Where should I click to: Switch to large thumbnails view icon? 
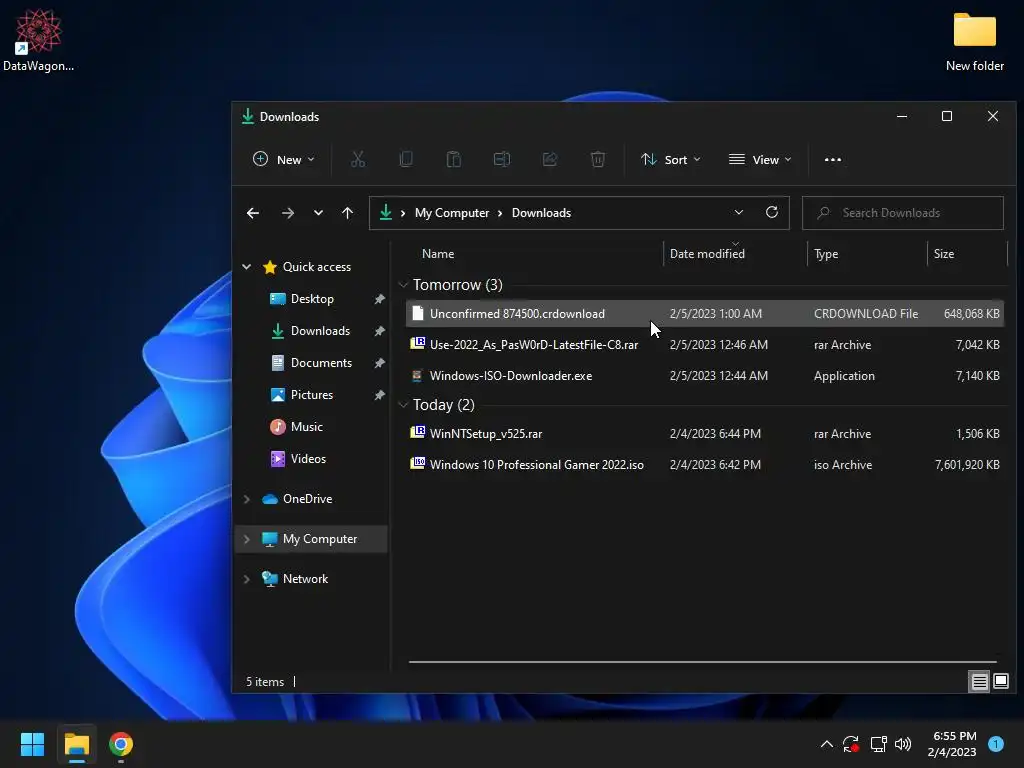point(1001,682)
